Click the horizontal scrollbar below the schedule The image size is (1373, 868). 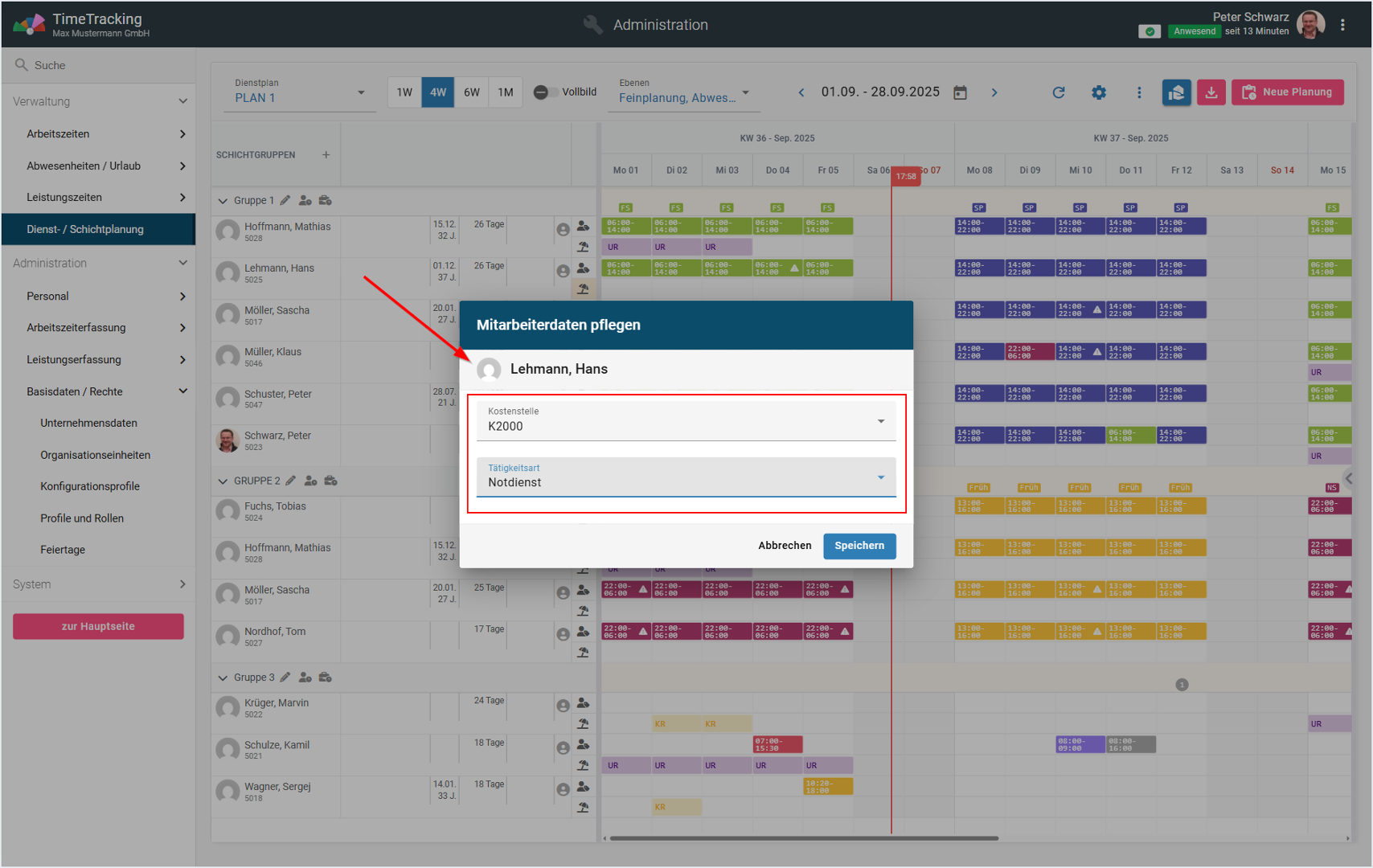pyautogui.click(x=804, y=838)
